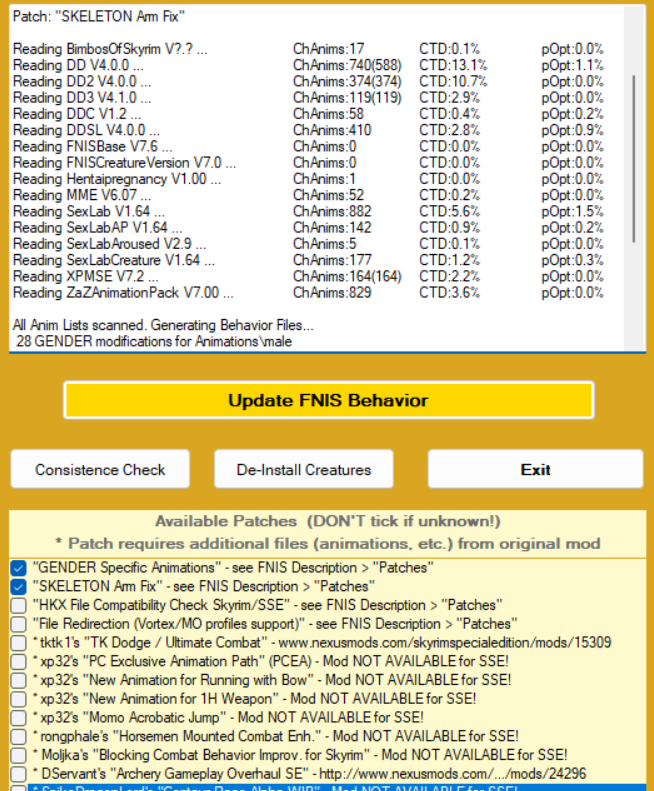This screenshot has width=654, height=791.
Task: Tick Moljka's Blocking Combat Behavior patch
Action: (x=19, y=755)
